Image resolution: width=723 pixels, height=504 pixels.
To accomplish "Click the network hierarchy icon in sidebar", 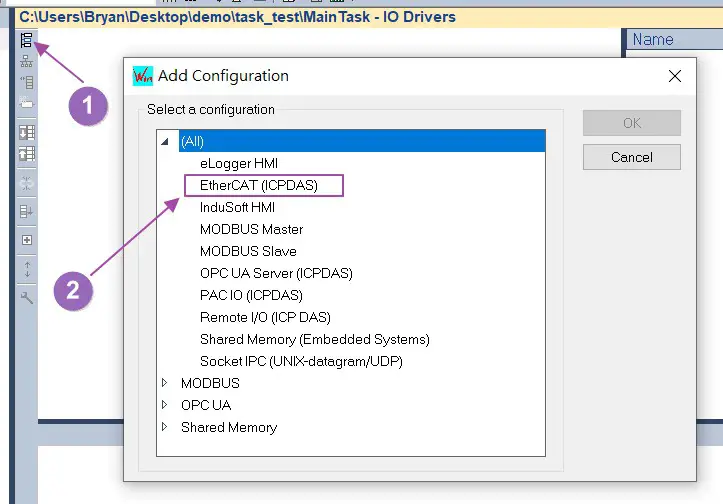I will coord(26,61).
